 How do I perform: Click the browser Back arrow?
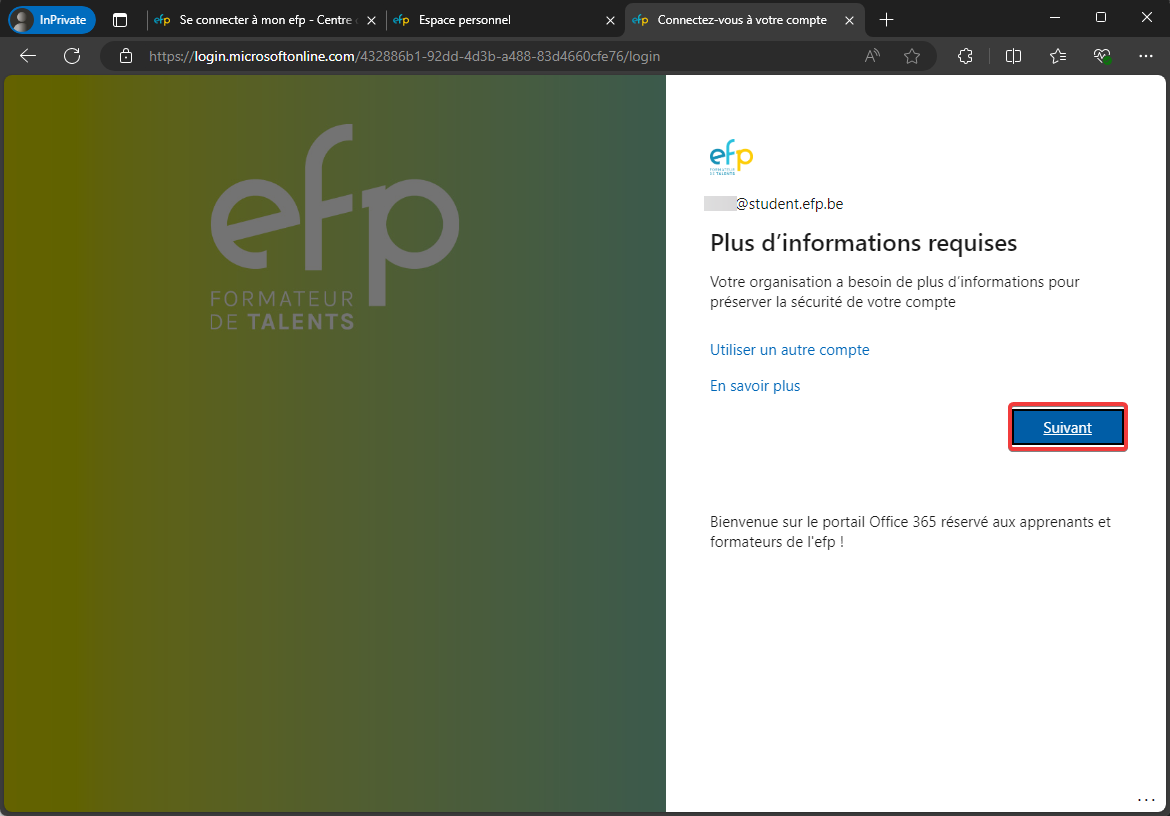(x=28, y=56)
